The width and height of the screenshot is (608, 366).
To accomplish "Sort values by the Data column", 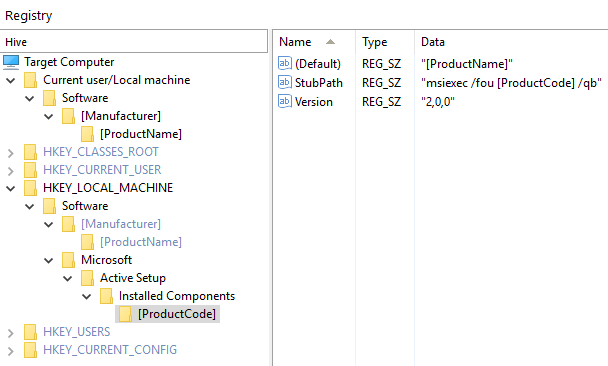I will click(511, 42).
